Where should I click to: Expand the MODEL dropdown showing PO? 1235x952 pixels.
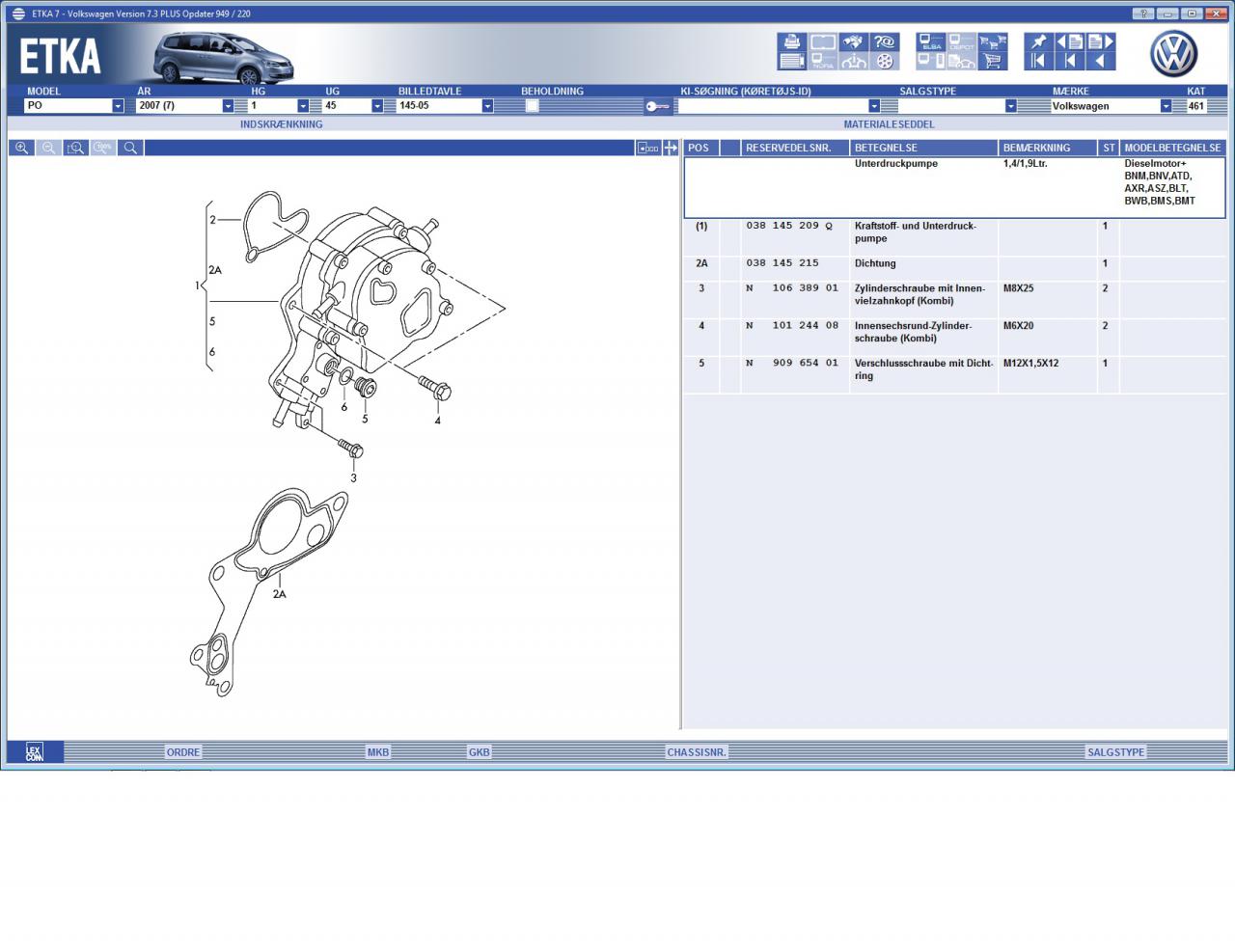[118, 106]
